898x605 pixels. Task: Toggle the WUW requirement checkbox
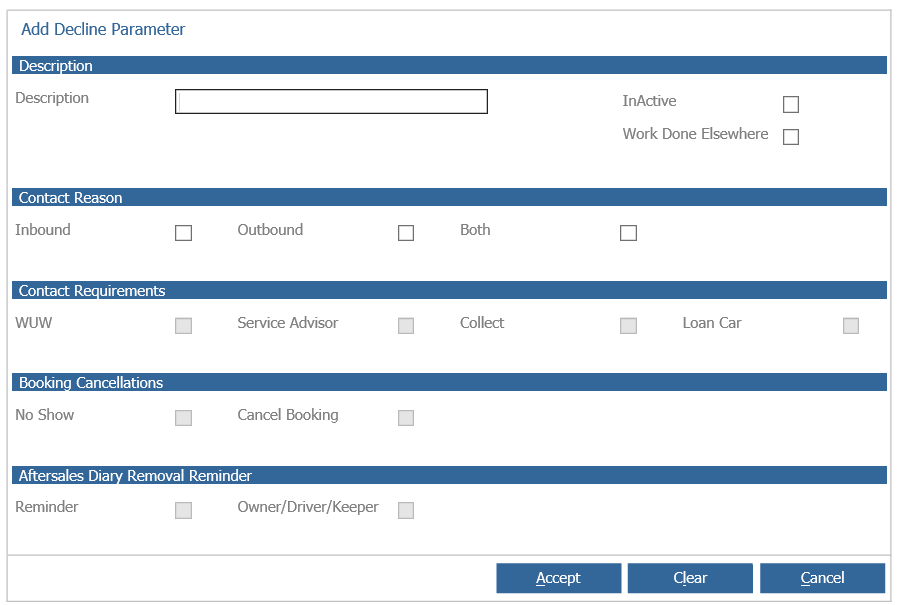[x=183, y=326]
